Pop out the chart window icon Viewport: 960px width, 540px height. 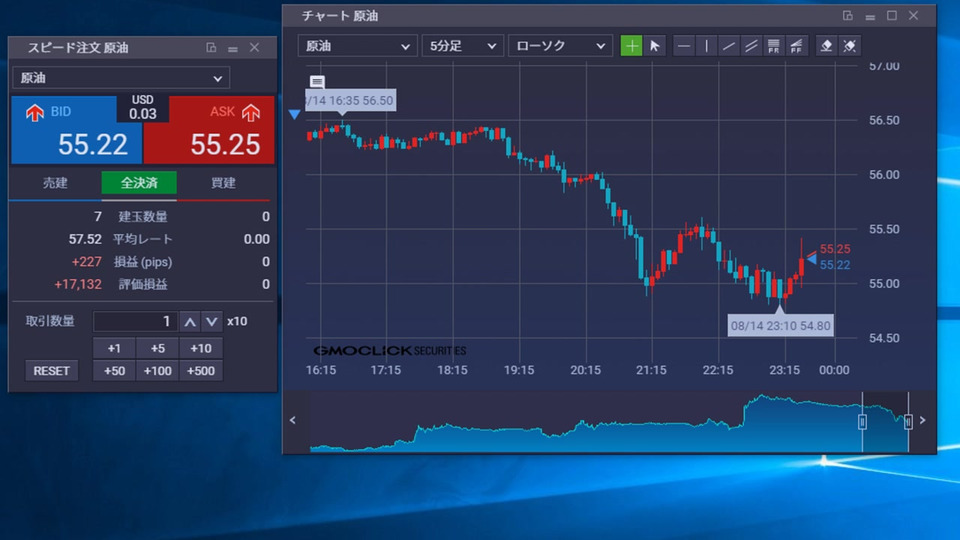[847, 16]
